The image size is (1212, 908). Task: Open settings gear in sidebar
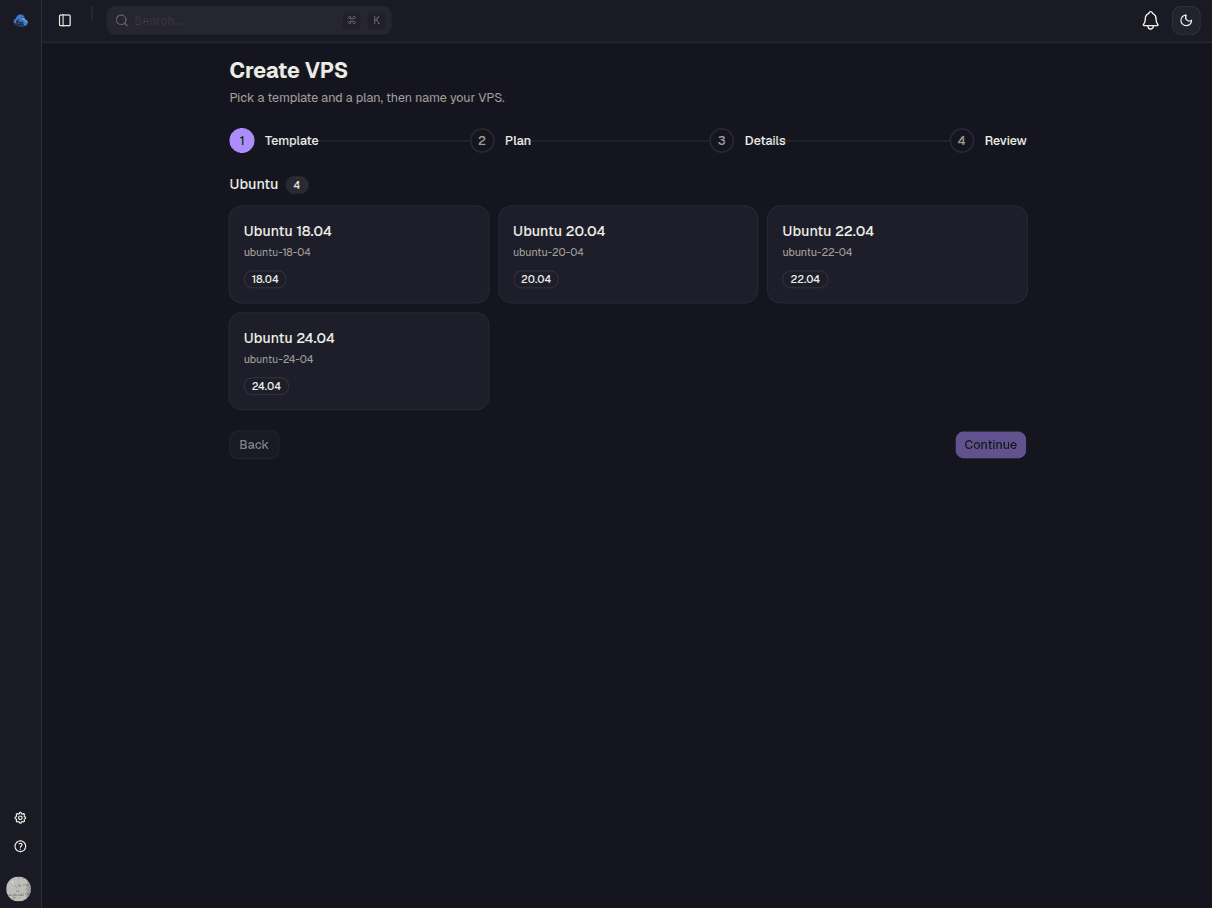(20, 818)
